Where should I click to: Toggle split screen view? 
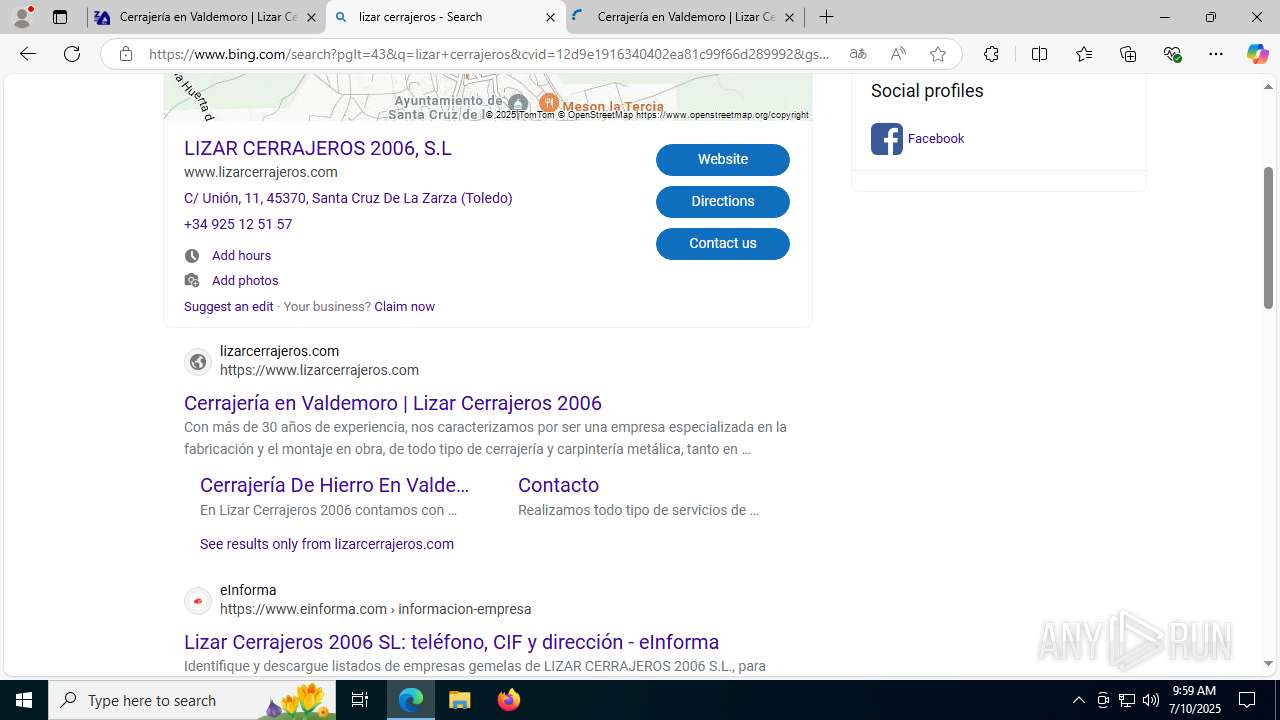click(1039, 54)
